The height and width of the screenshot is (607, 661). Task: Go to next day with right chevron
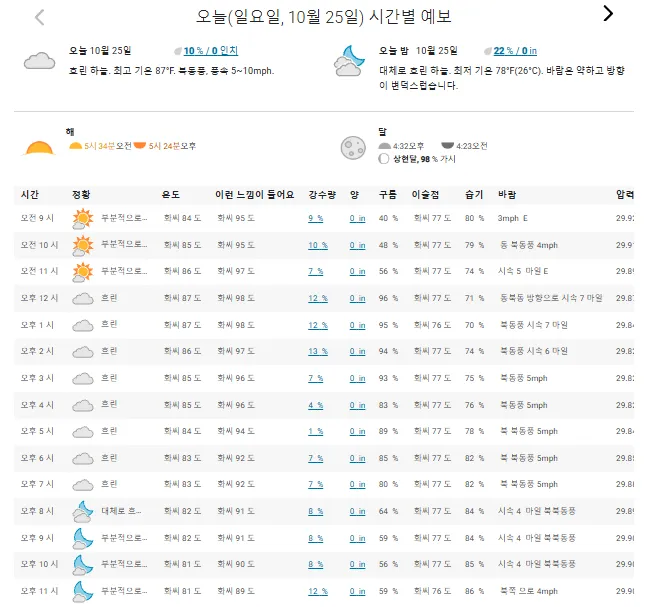pos(608,13)
